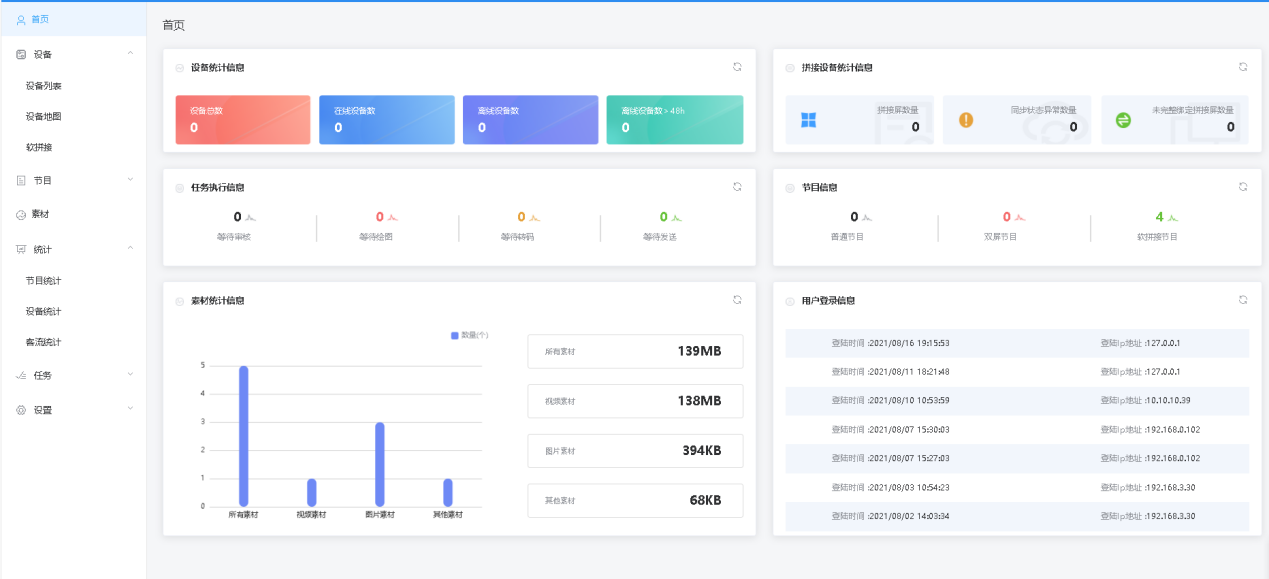Click refresh icon on 用户登录信息 card
This screenshot has width=1269, height=579.
click(1243, 299)
